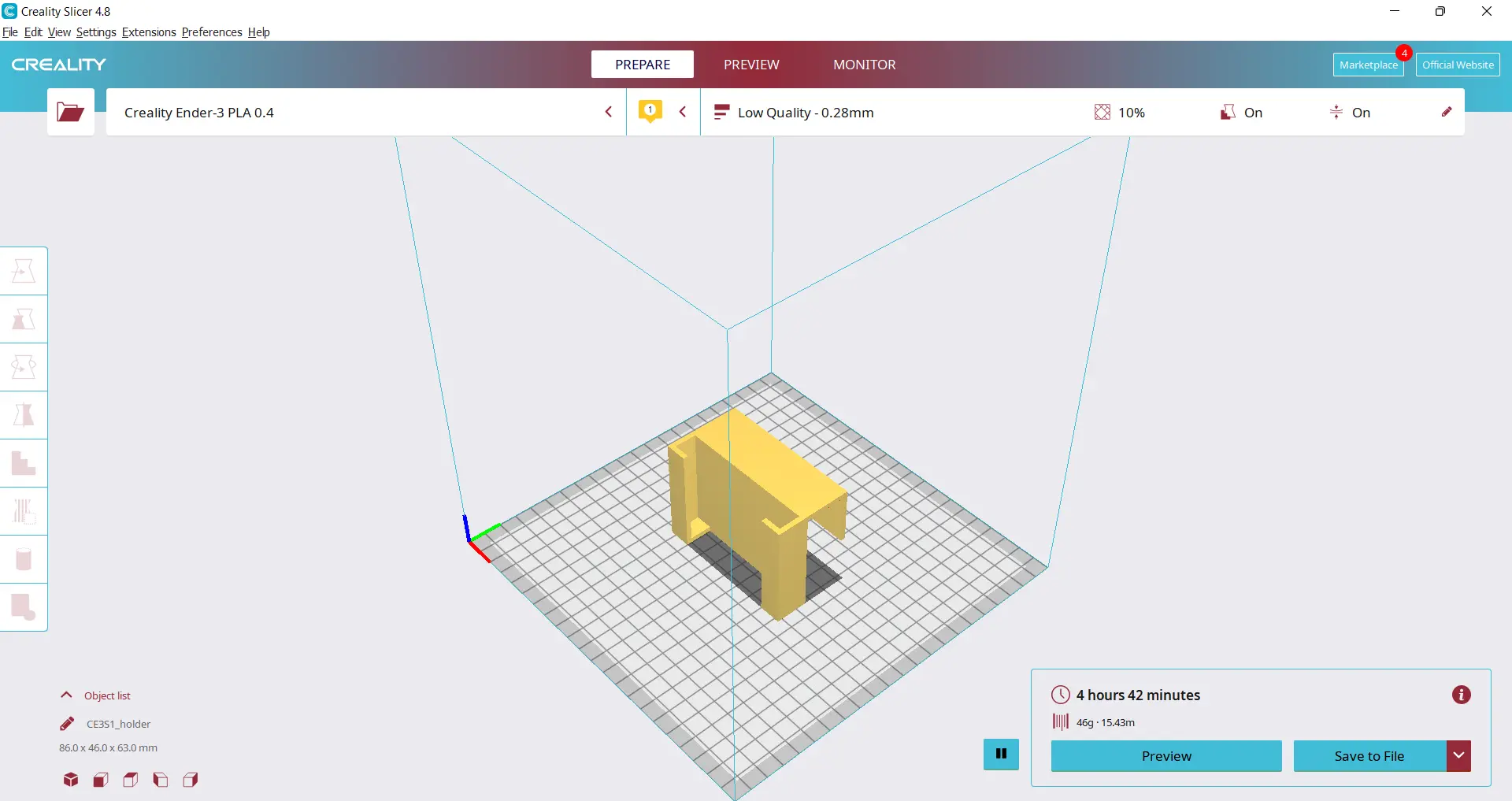
Task: Click the yellow extruder 1 icon
Action: click(650, 112)
